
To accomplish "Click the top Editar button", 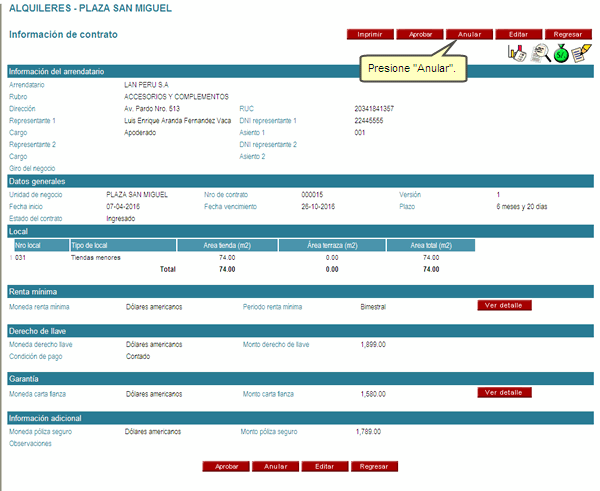I will click(518, 34).
